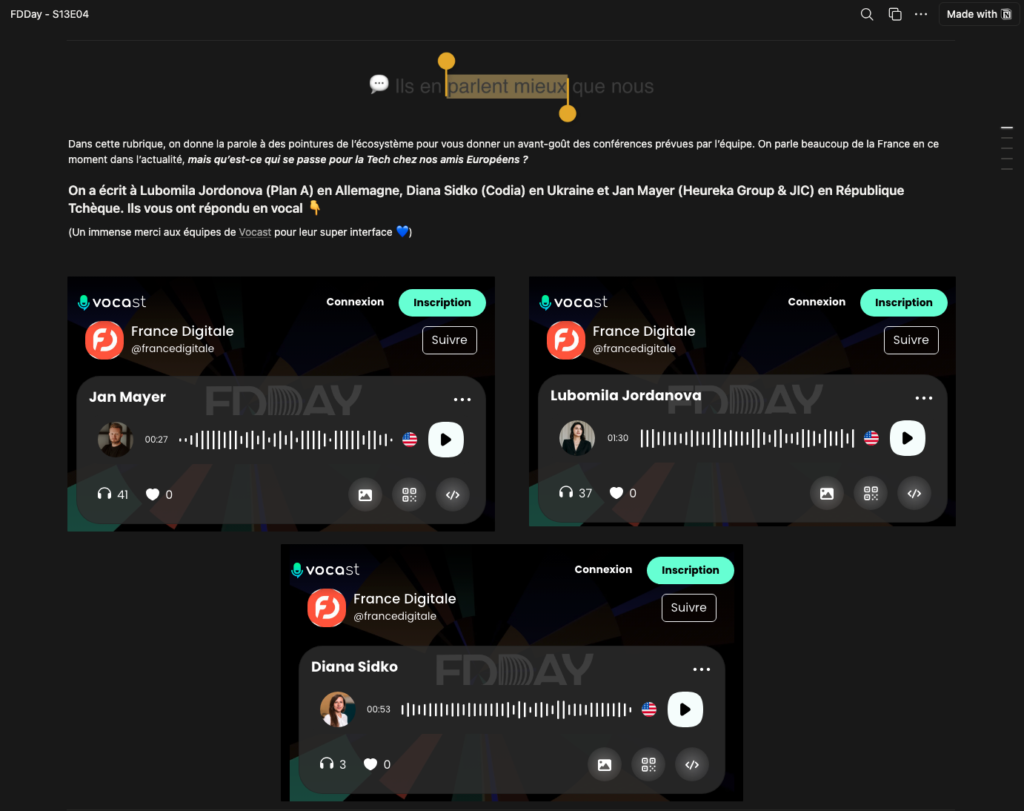
Task: Open QR code for Jan Mayer's audio
Action: (409, 495)
